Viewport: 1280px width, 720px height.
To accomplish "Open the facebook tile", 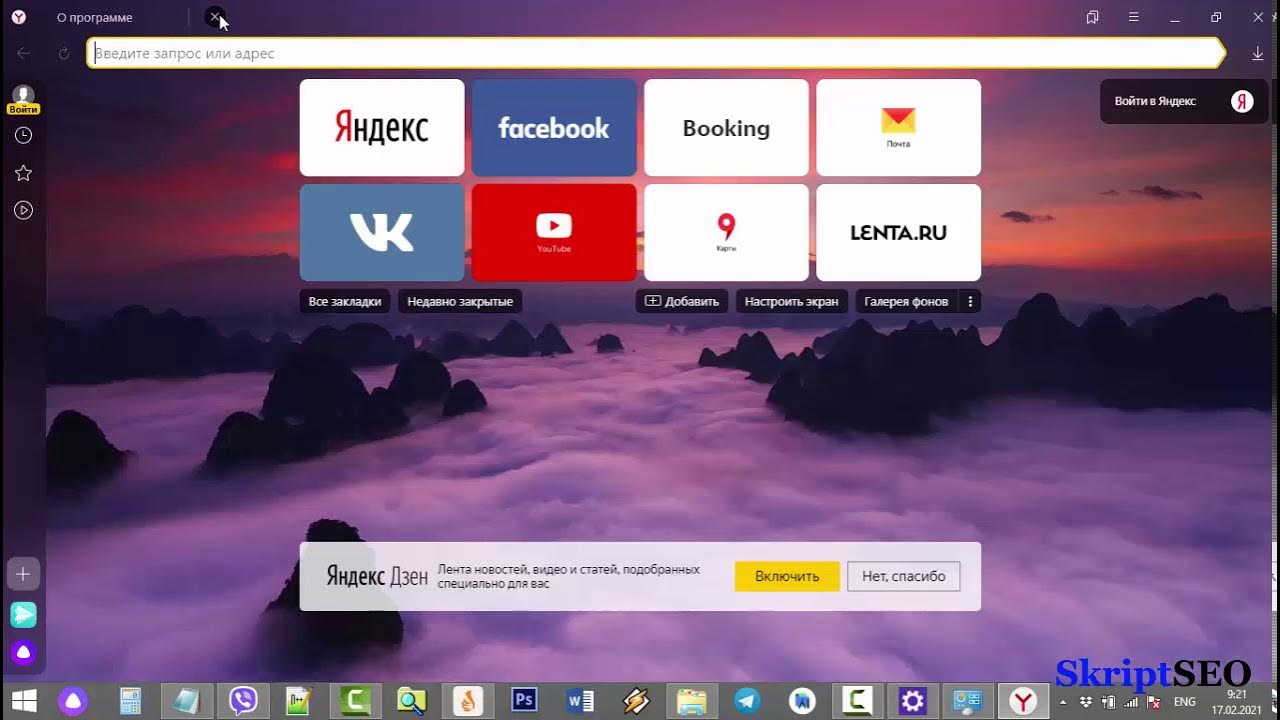I will tap(554, 128).
